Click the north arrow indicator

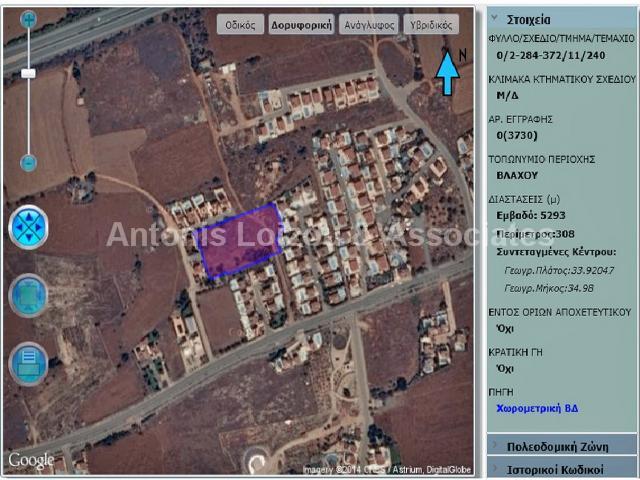point(447,72)
